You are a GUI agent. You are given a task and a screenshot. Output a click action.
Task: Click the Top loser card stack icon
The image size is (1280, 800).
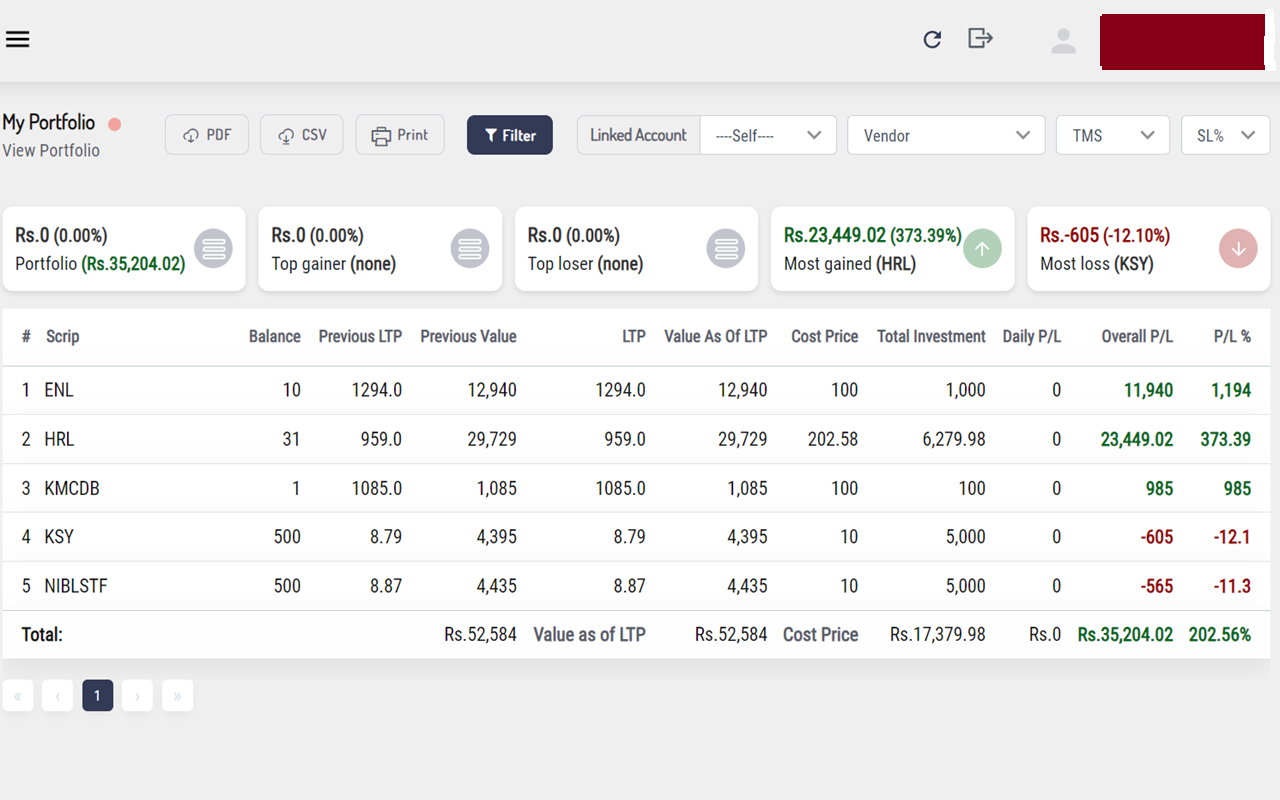726,249
